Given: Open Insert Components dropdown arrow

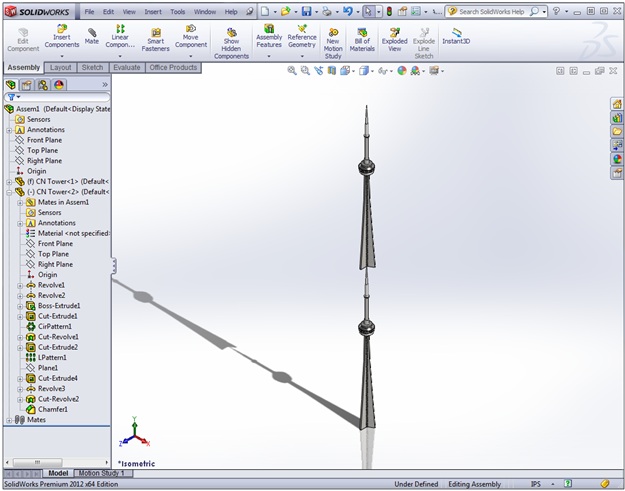Looking at the screenshot, I should pos(62,56).
